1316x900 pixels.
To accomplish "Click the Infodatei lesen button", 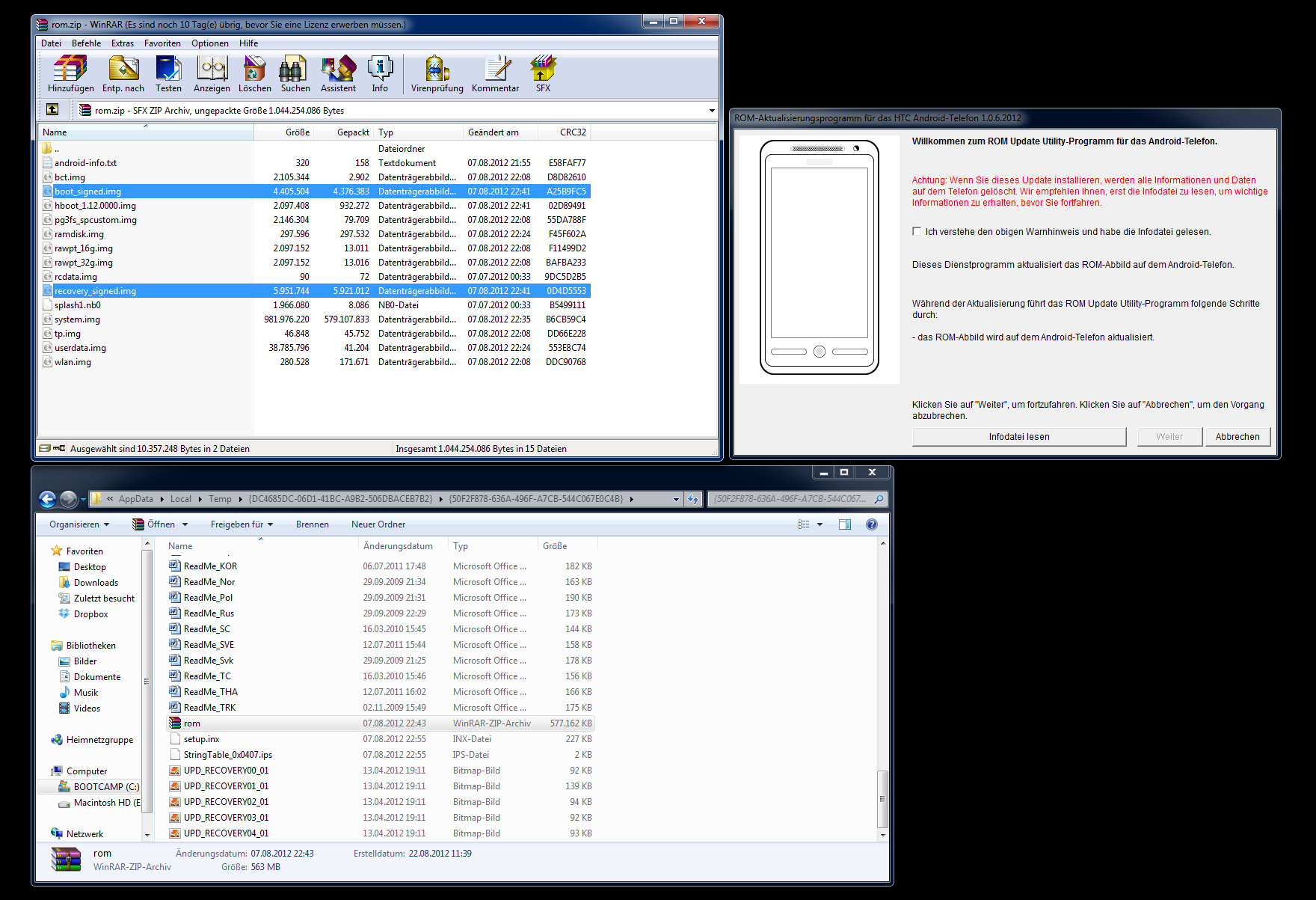I will pyautogui.click(x=1019, y=437).
